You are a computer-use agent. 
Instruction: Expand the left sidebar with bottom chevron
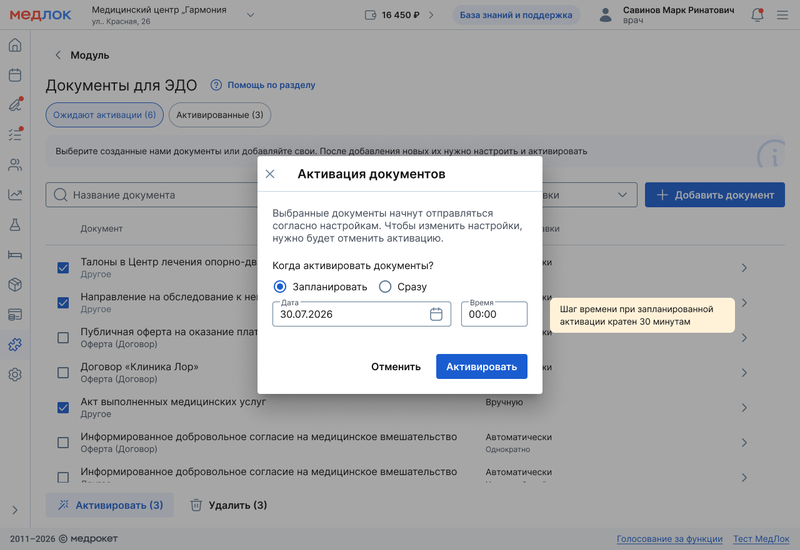click(15, 510)
